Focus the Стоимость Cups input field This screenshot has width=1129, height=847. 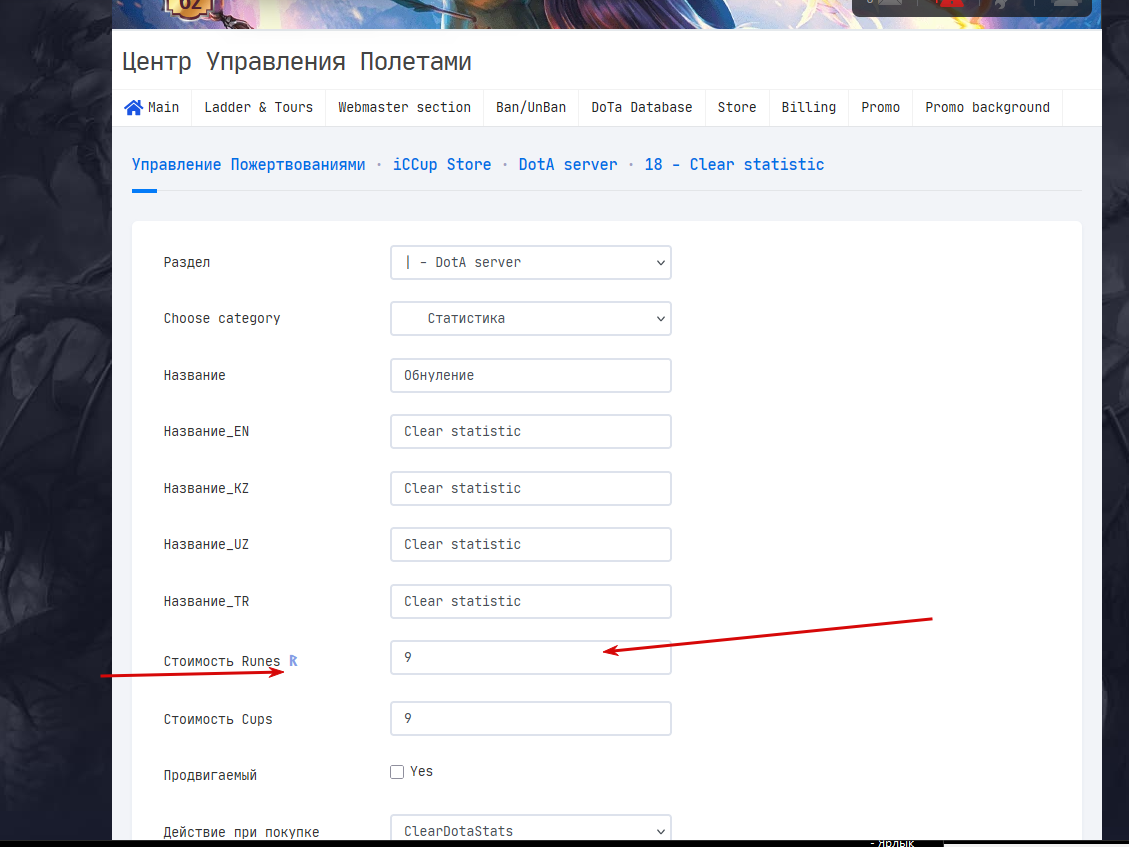(x=531, y=719)
